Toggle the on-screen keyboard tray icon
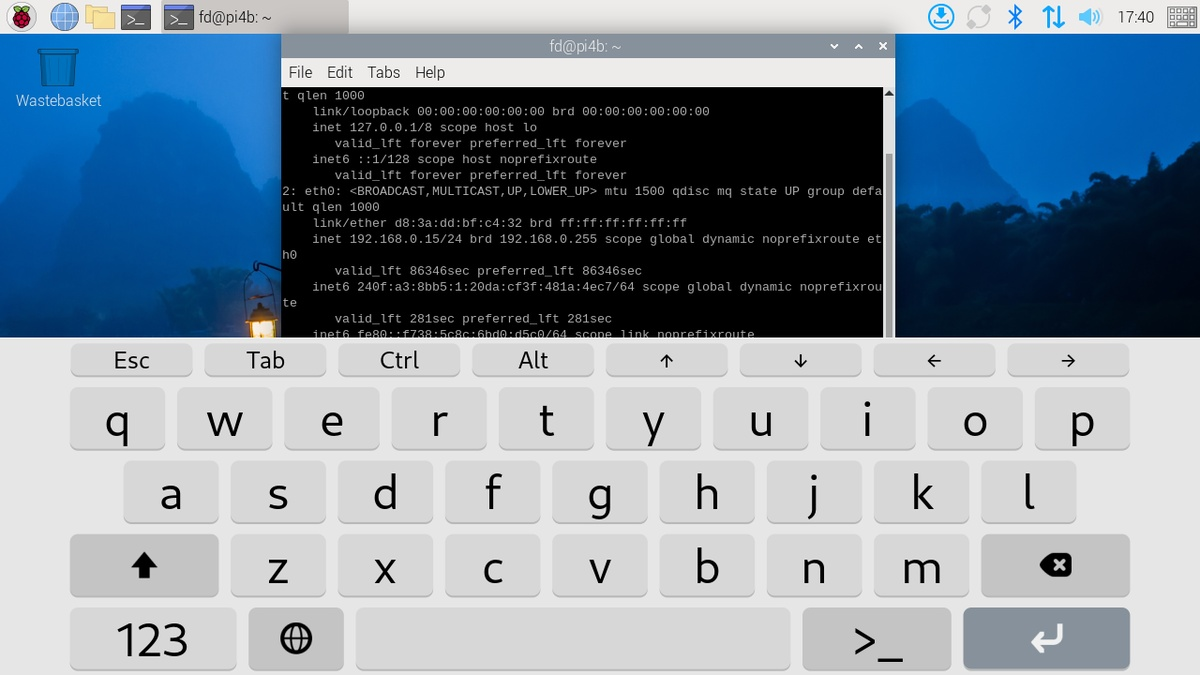This screenshot has width=1200, height=675. 1182,16
